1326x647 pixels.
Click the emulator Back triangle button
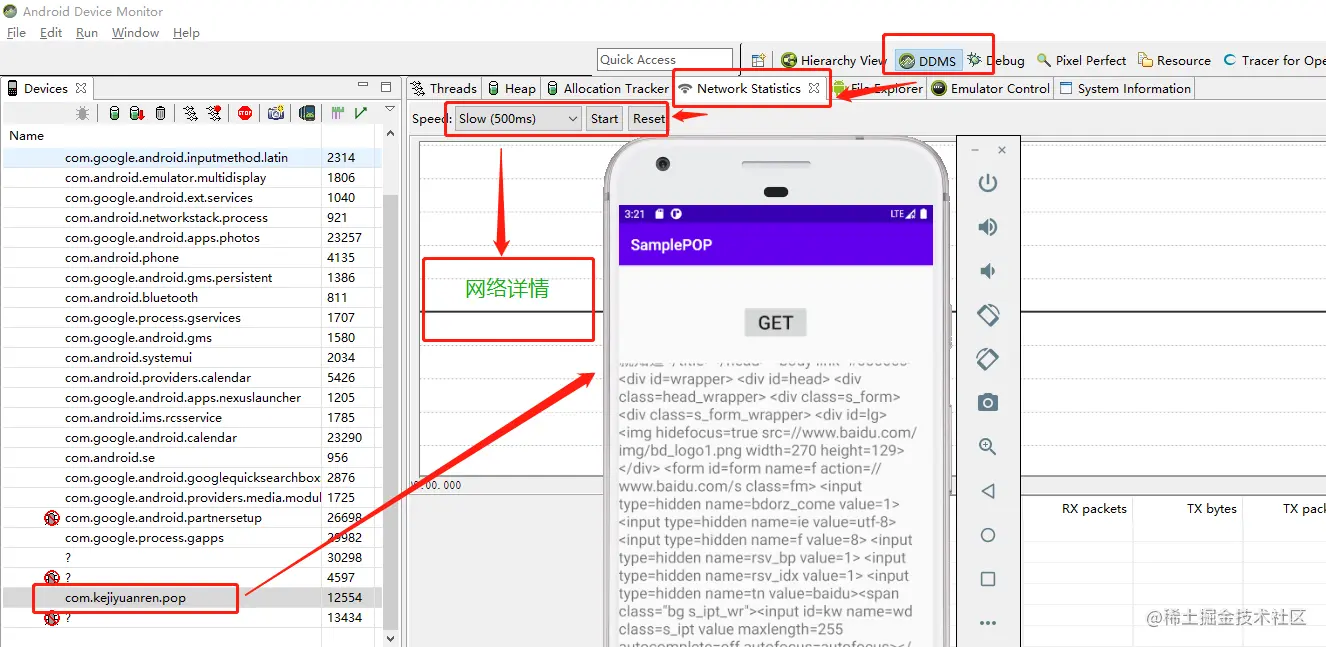(988, 491)
